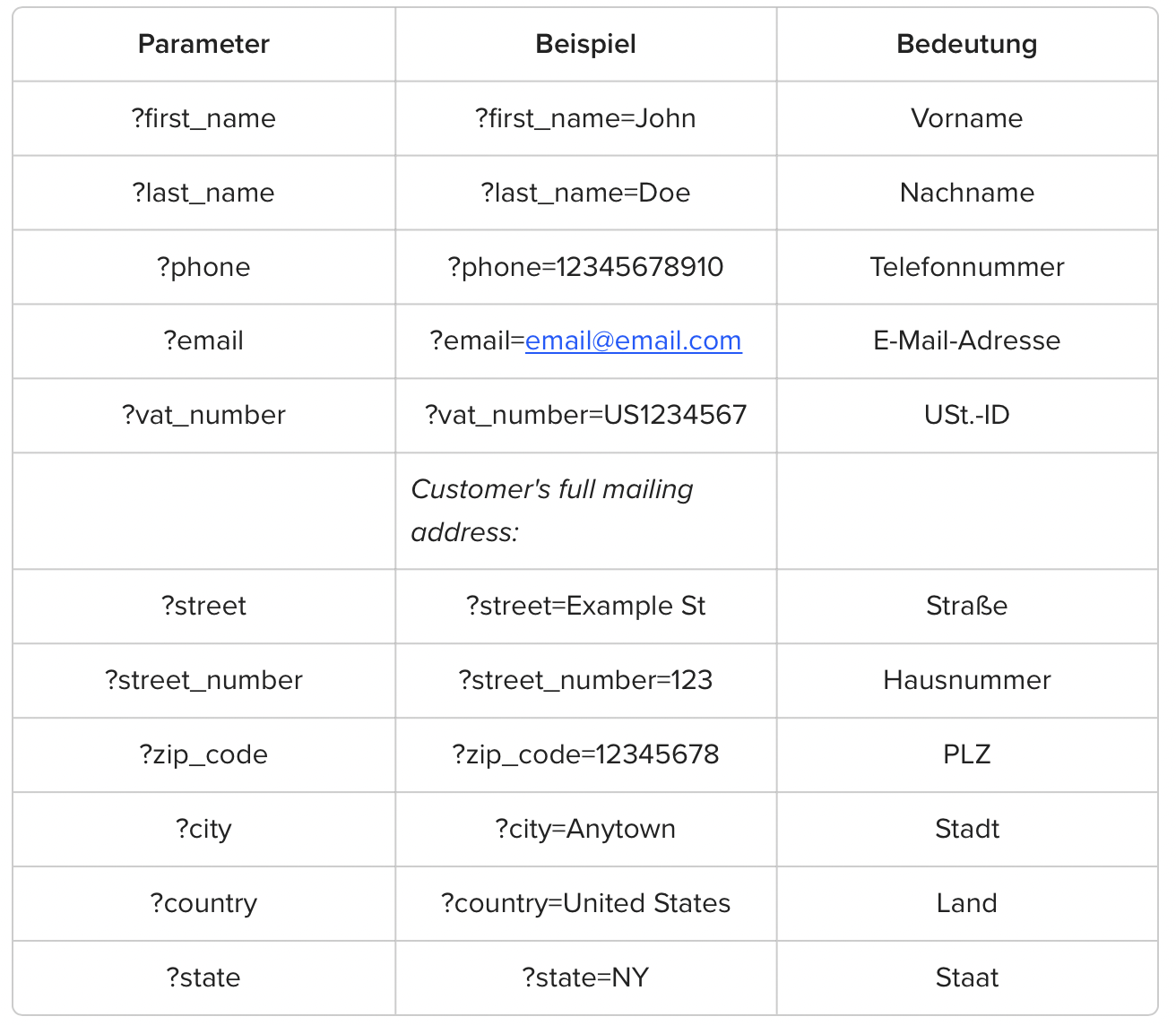The height and width of the screenshot is (1025, 1176).
Task: Click the Telefonnummer meaning cell
Action: point(966,267)
